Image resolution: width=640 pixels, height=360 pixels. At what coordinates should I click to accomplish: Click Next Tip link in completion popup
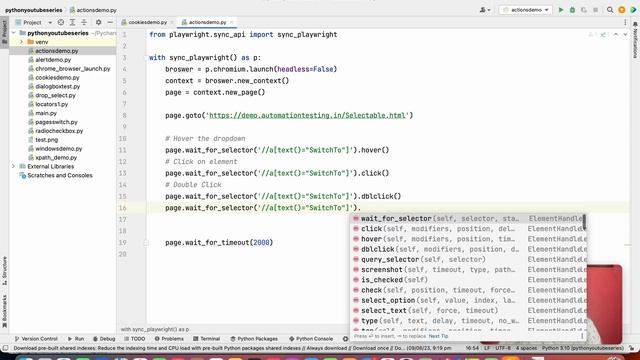pyautogui.click(x=438, y=336)
